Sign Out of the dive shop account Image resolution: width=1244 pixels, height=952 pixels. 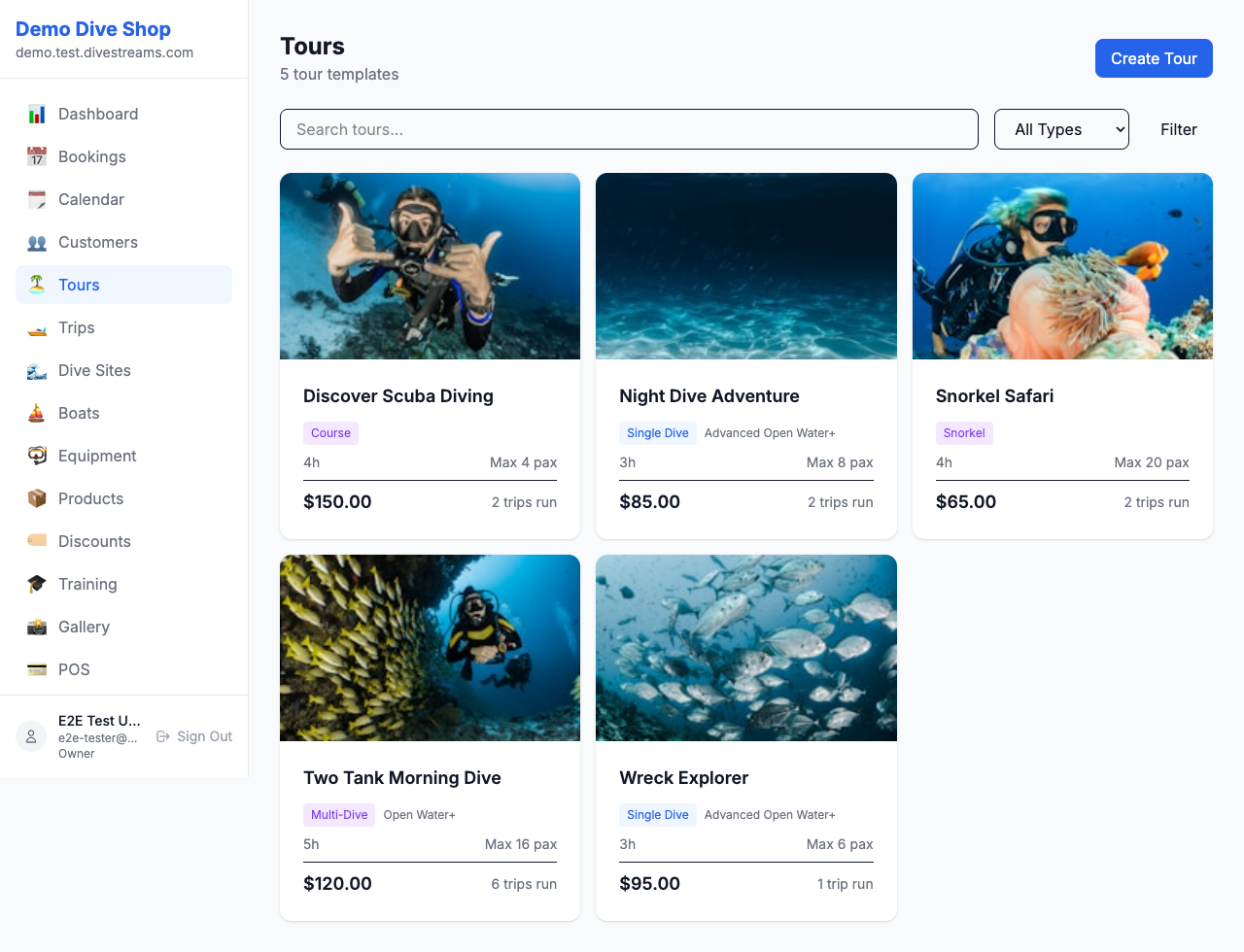[193, 736]
